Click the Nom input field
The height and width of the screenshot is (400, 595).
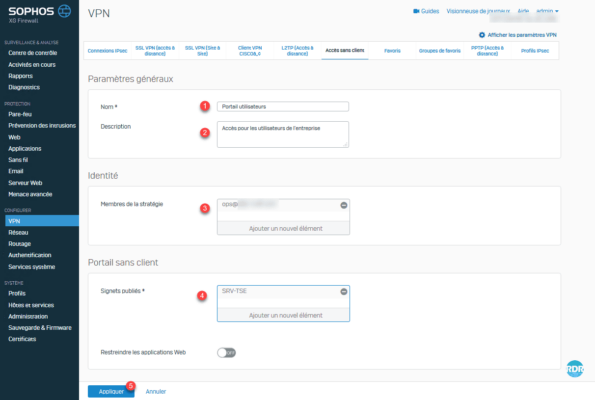pos(283,107)
